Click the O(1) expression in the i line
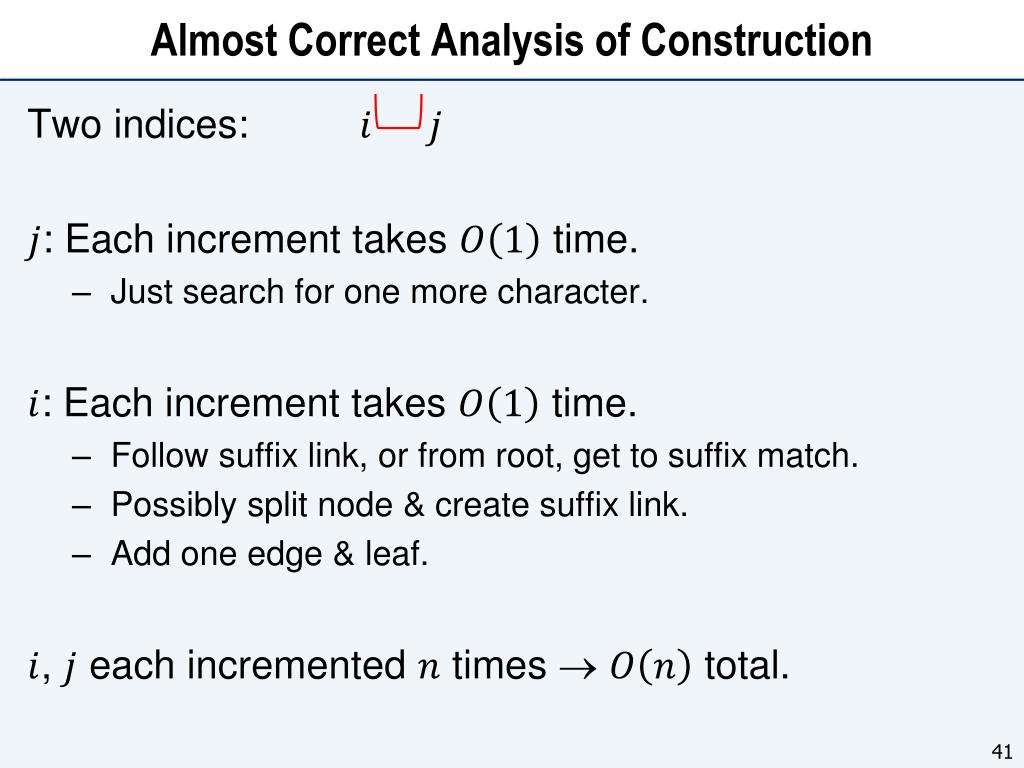This screenshot has width=1024, height=768. [499, 403]
